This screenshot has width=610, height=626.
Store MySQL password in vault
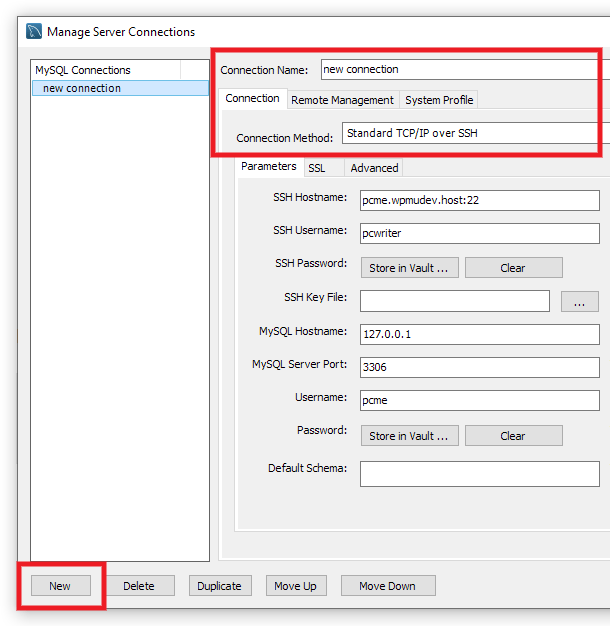click(x=410, y=436)
